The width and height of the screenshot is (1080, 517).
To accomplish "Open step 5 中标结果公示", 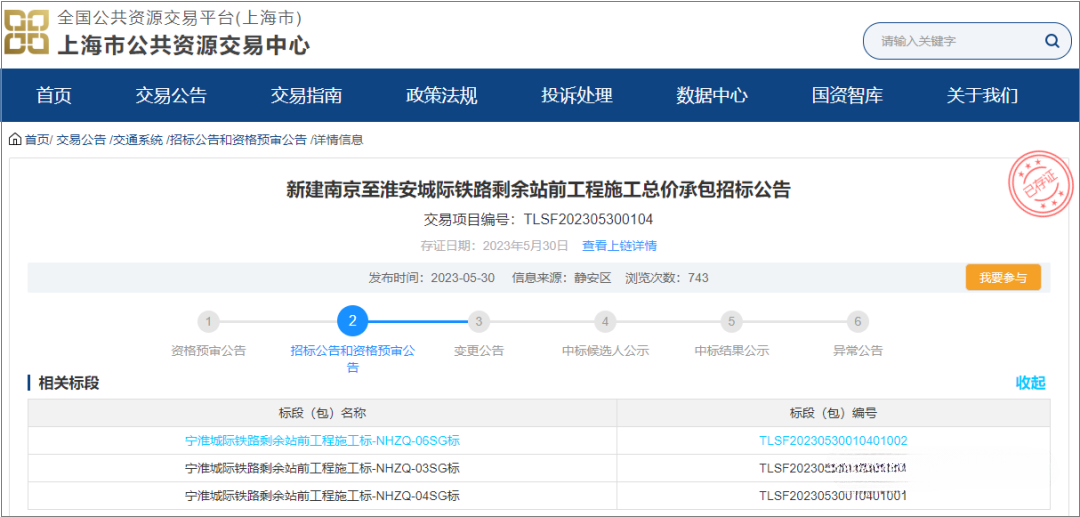I will coord(732,322).
